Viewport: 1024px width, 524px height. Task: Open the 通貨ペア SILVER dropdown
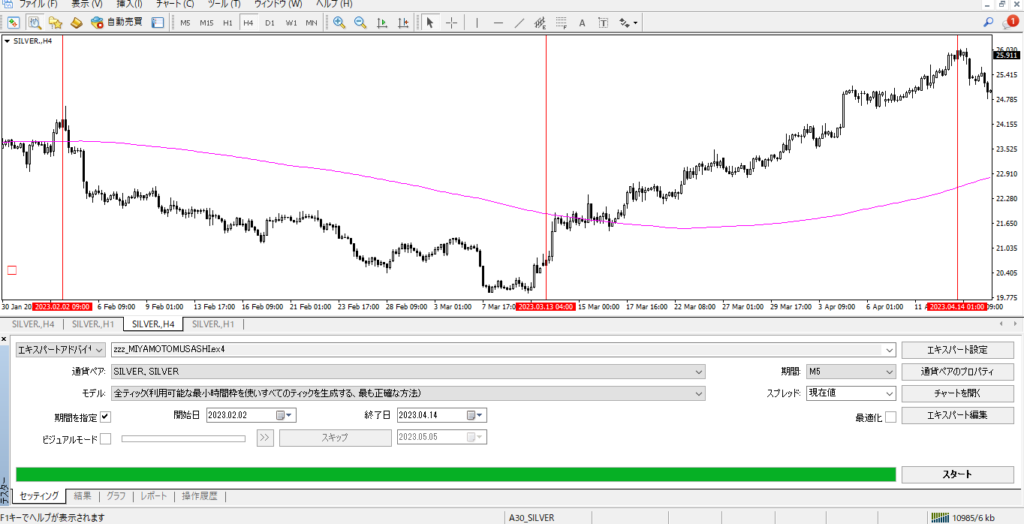[409, 372]
